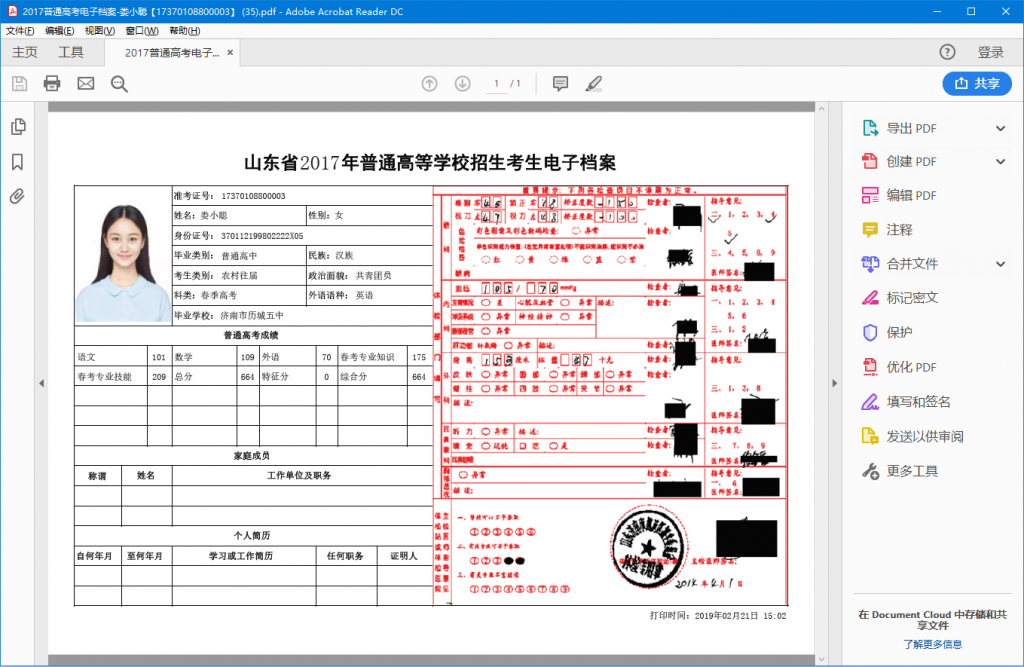The height and width of the screenshot is (667, 1024).
Task: Add a comment speech bubble icon
Action: pyautogui.click(x=560, y=84)
